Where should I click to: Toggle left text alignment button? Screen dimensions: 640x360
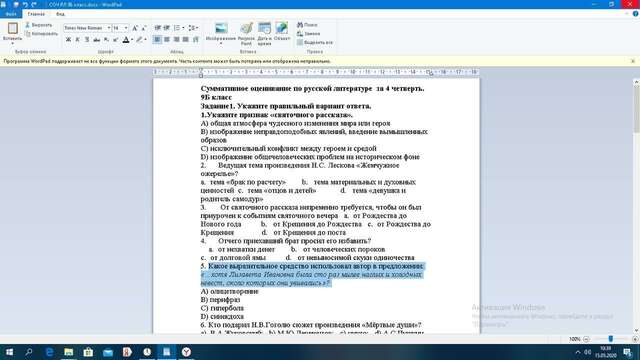[x=157, y=40]
